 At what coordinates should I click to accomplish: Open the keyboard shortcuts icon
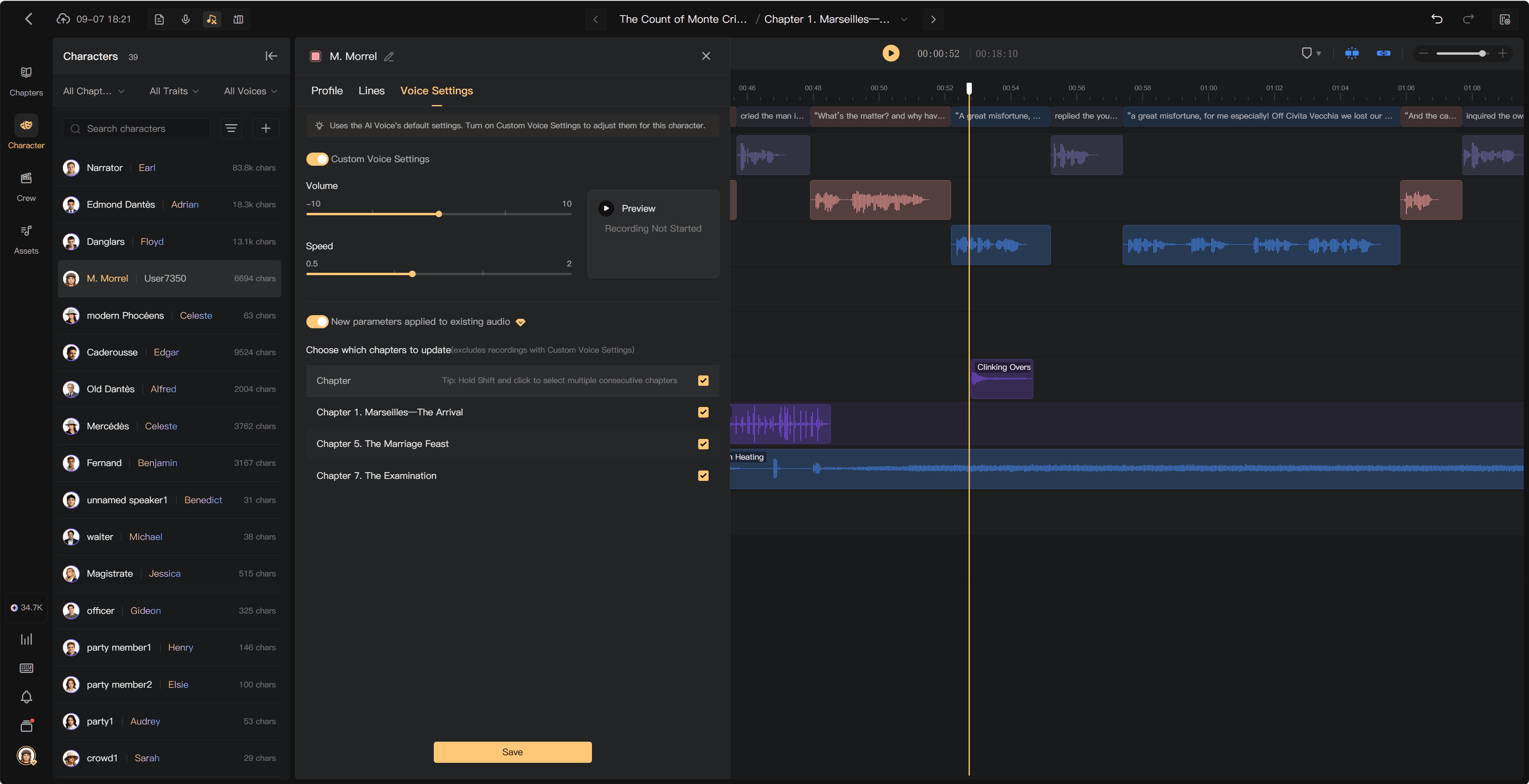pyautogui.click(x=26, y=668)
